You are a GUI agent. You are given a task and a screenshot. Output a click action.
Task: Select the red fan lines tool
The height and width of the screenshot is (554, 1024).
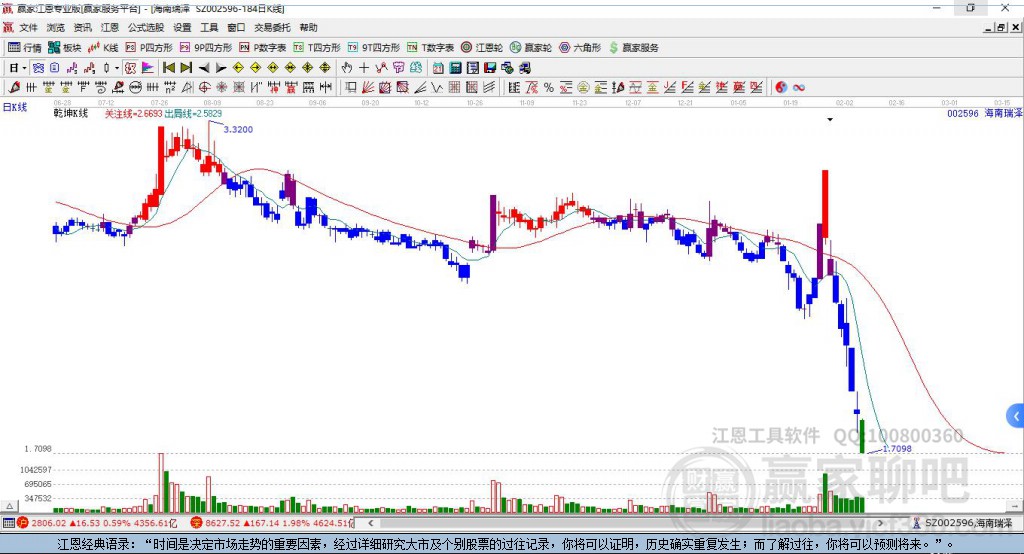tap(368, 88)
